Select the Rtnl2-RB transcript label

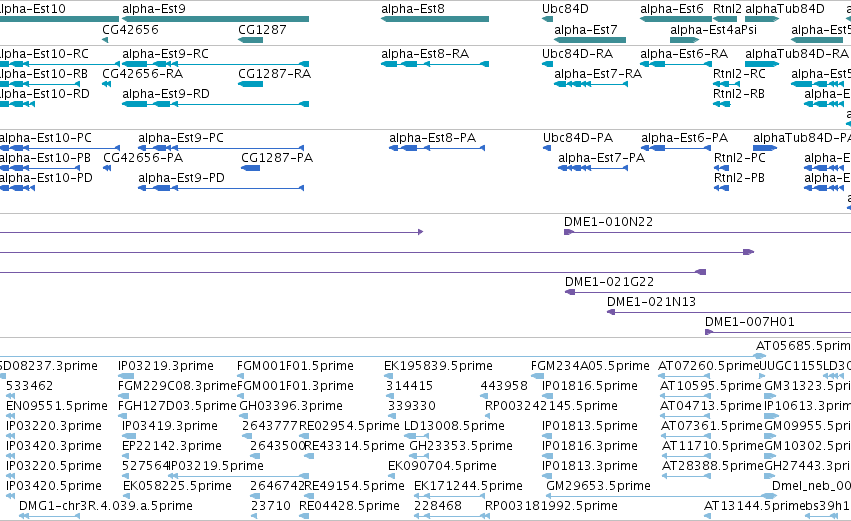click(x=739, y=94)
